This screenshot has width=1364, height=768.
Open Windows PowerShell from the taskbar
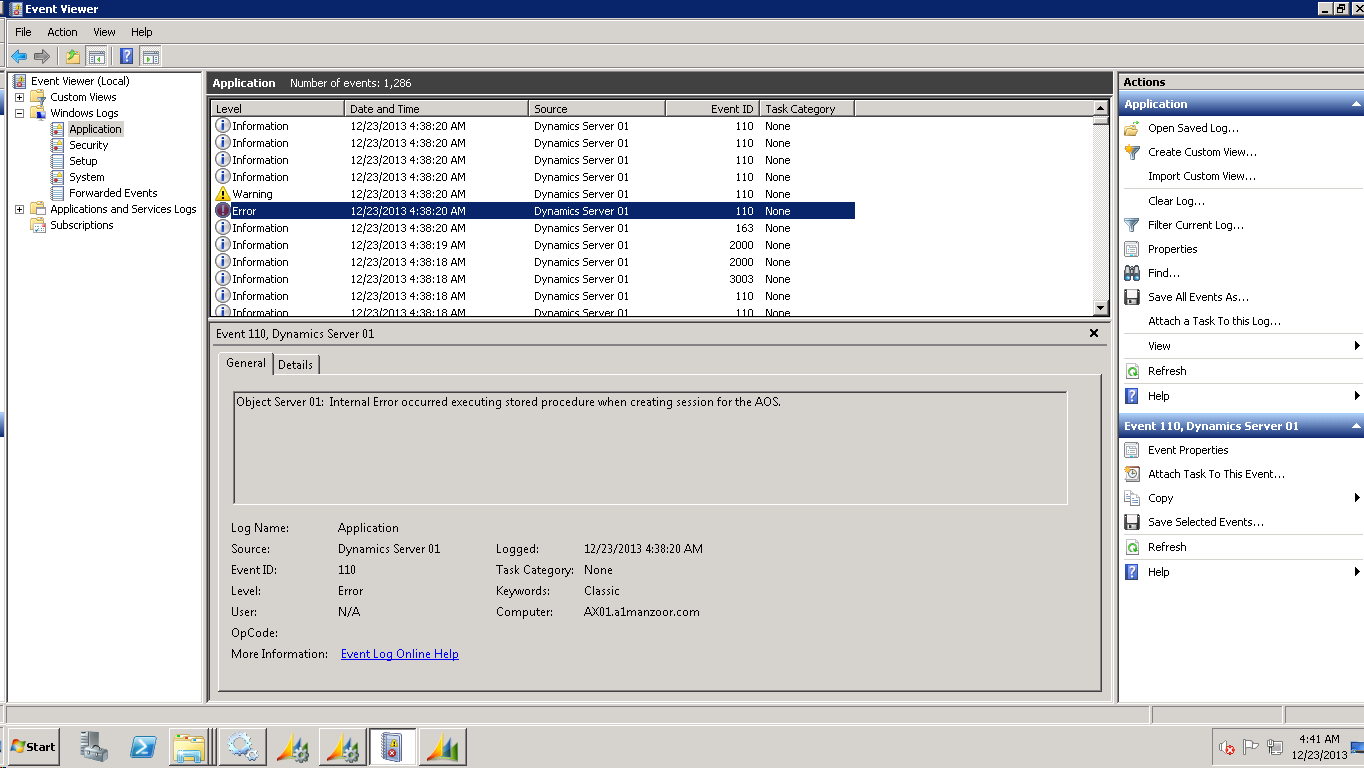coord(141,746)
